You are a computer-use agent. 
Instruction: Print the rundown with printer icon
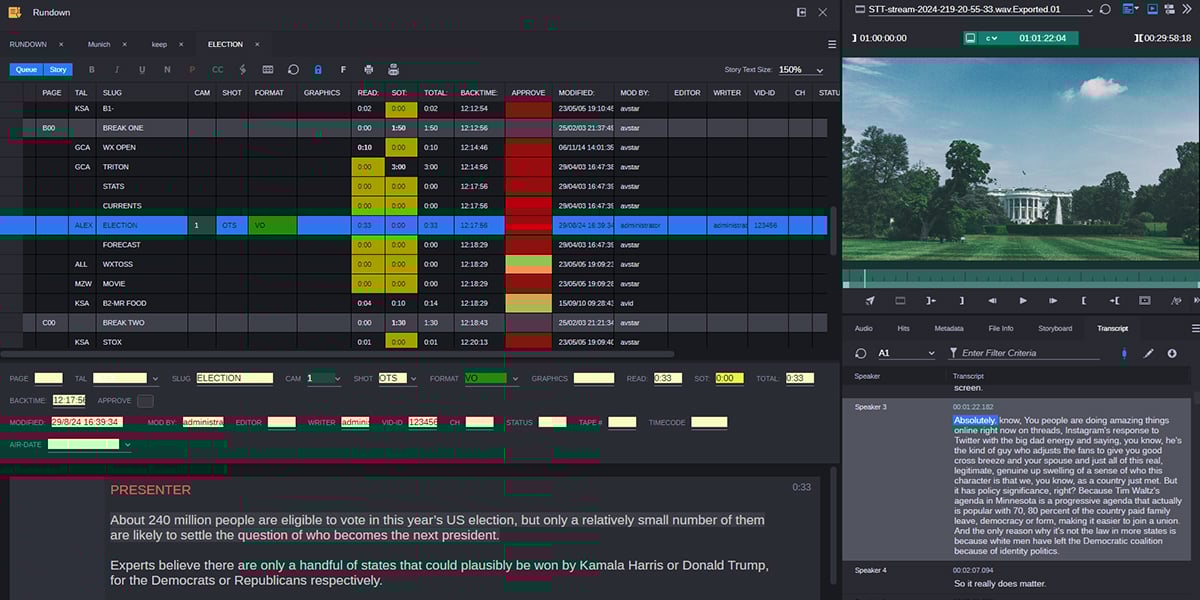pyautogui.click(x=369, y=70)
